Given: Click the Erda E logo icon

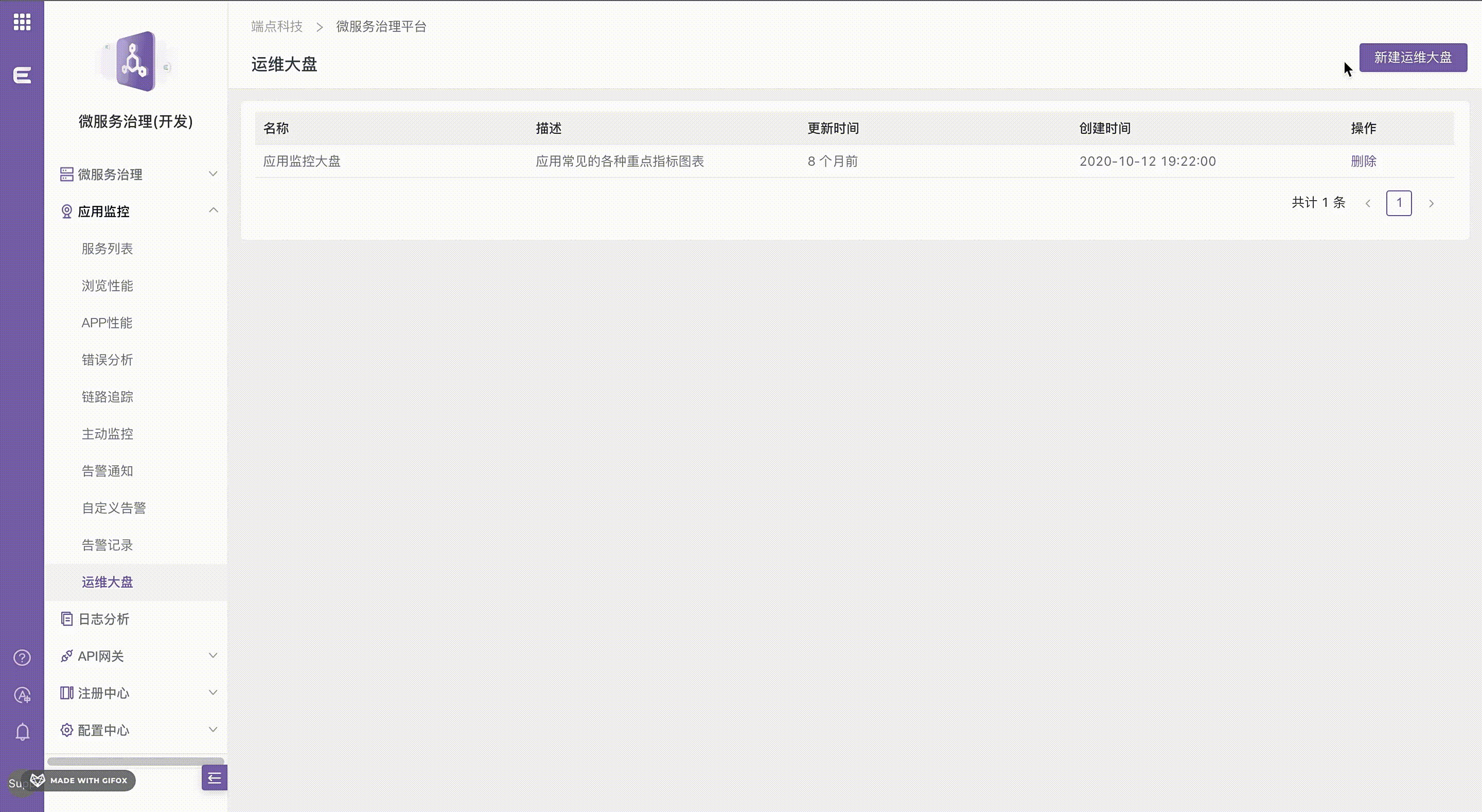Looking at the screenshot, I should pyautogui.click(x=22, y=75).
